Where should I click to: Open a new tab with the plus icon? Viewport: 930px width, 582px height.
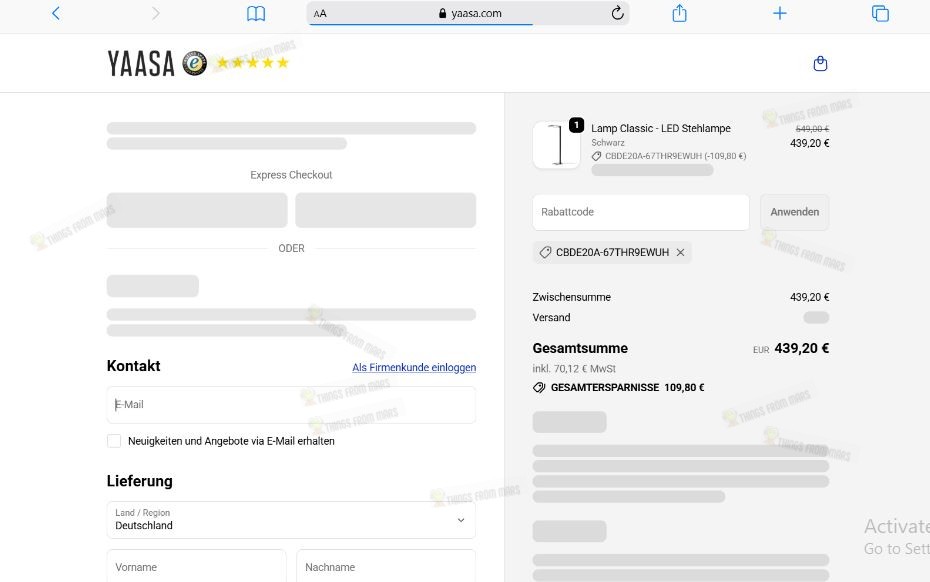tap(780, 13)
